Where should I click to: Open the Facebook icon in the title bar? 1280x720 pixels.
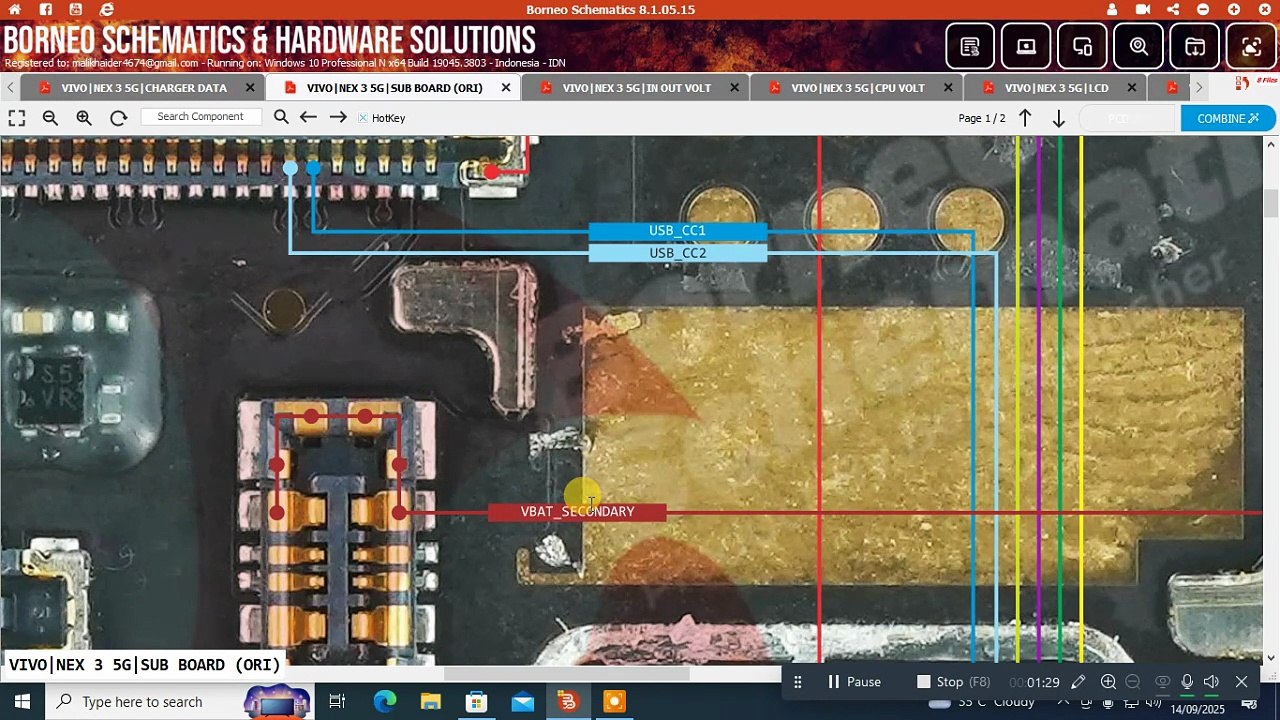pos(46,10)
